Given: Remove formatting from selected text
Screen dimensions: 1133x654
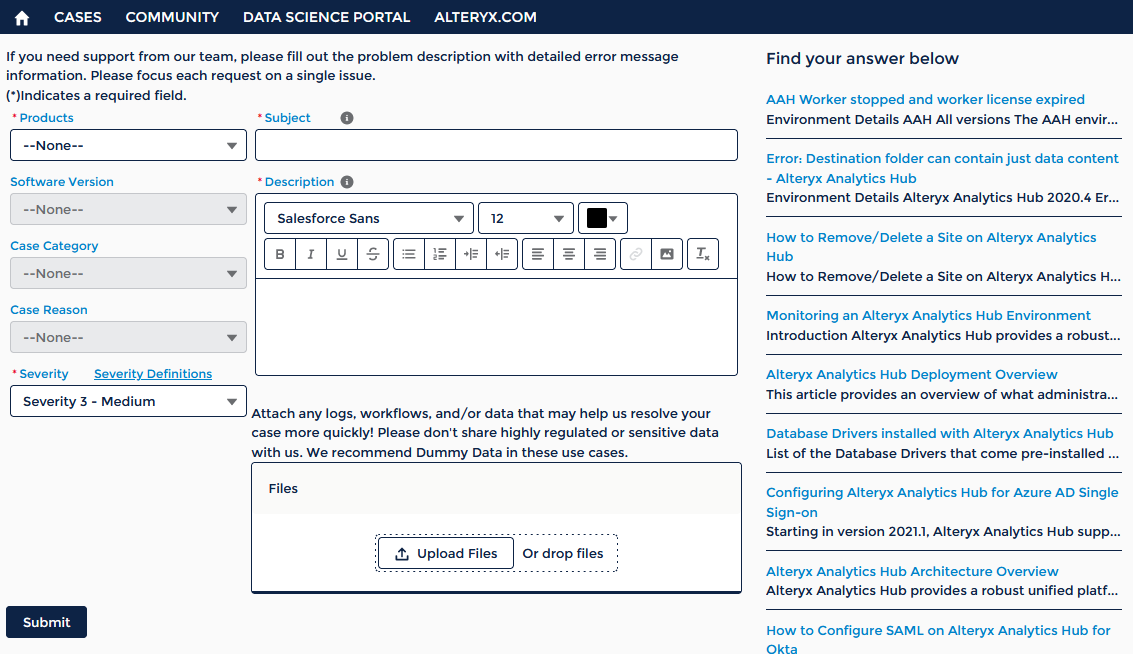Looking at the screenshot, I should (x=703, y=254).
